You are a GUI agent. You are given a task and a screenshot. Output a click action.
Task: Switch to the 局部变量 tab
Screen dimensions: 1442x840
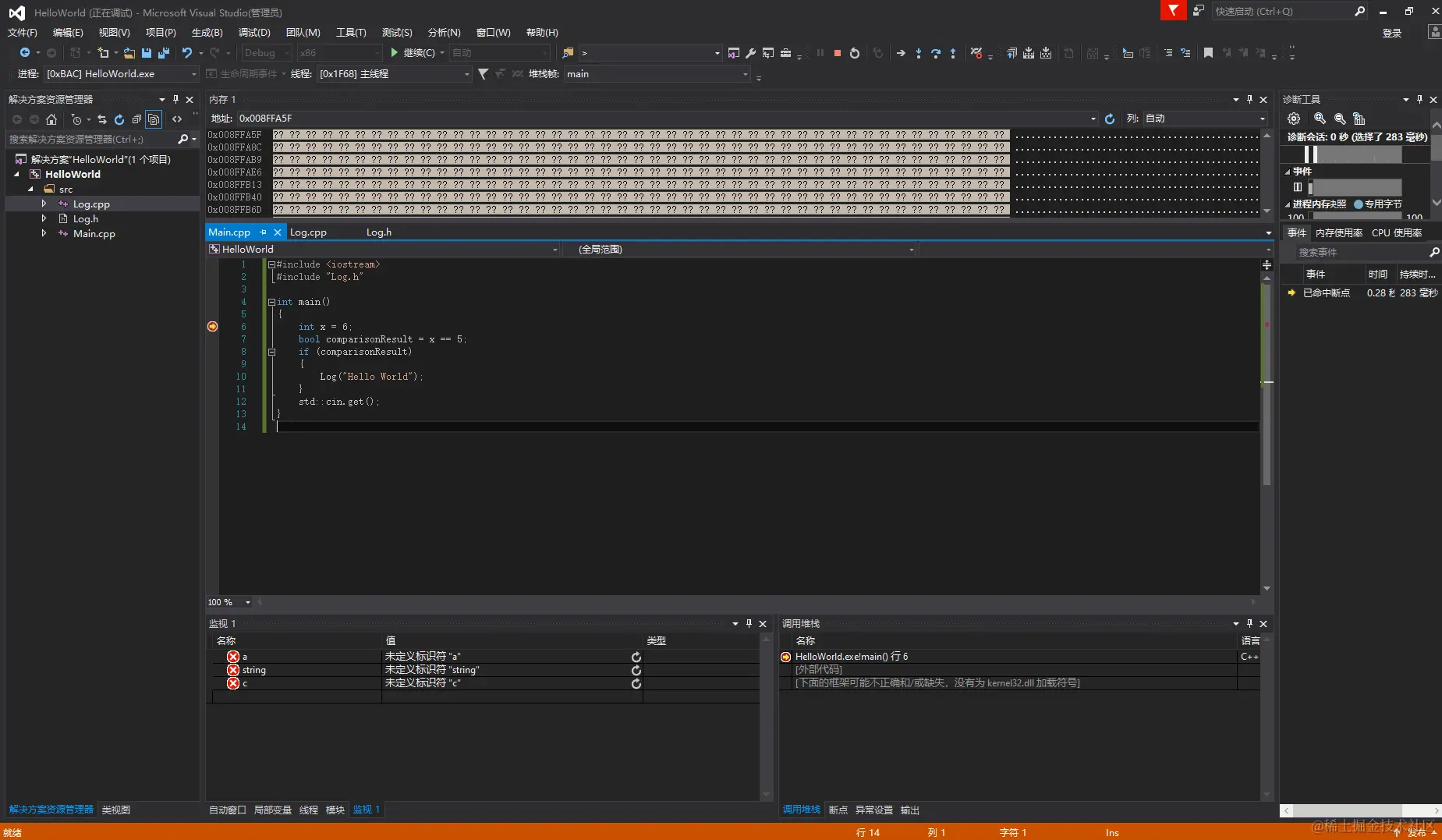[x=272, y=810]
